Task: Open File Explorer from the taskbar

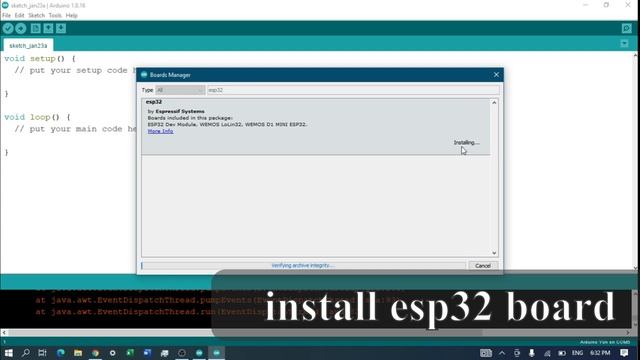Action: 78,353
